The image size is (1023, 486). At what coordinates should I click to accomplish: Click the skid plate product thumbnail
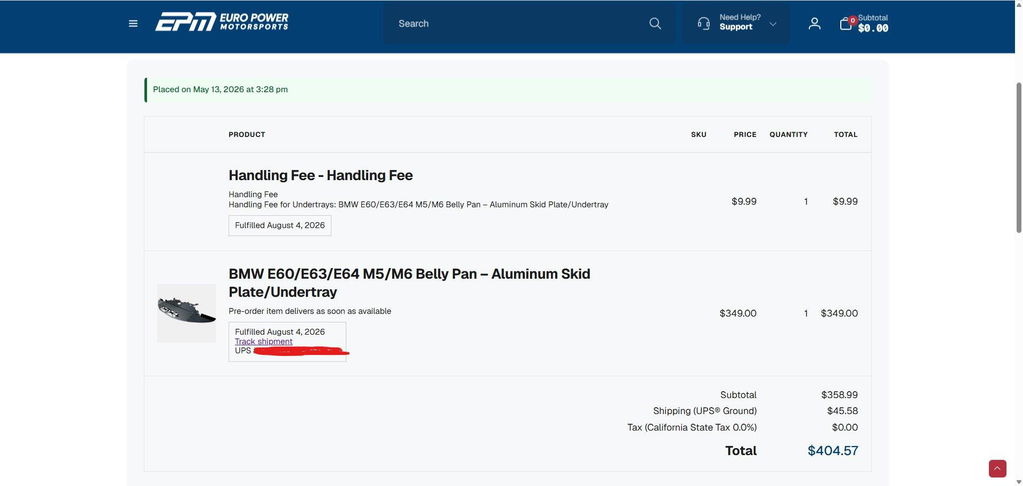tap(187, 313)
